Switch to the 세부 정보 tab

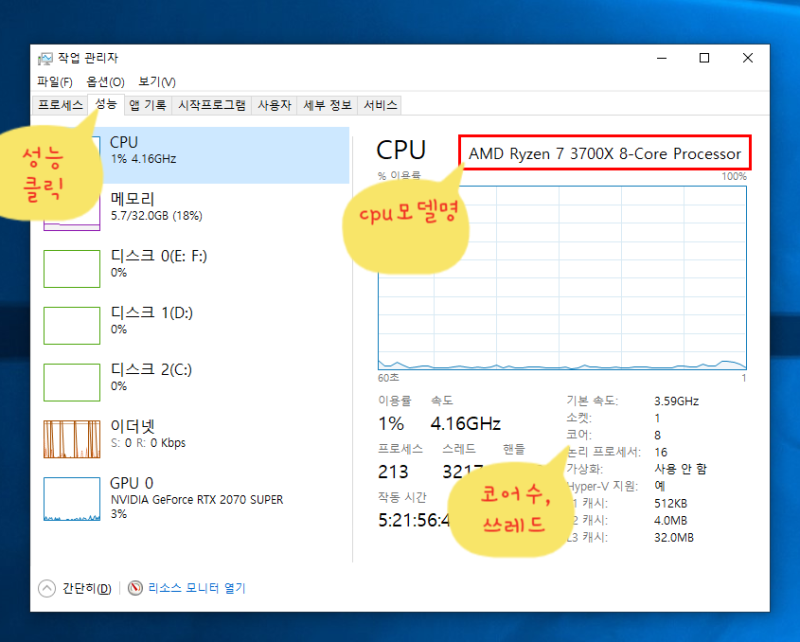(x=328, y=105)
